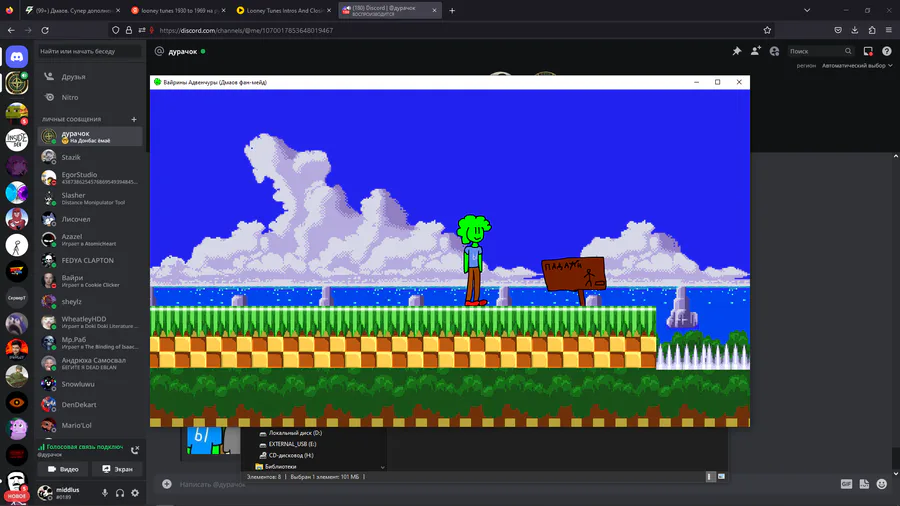
Task: Turn on Видео camera button
Action: [x=63, y=469]
